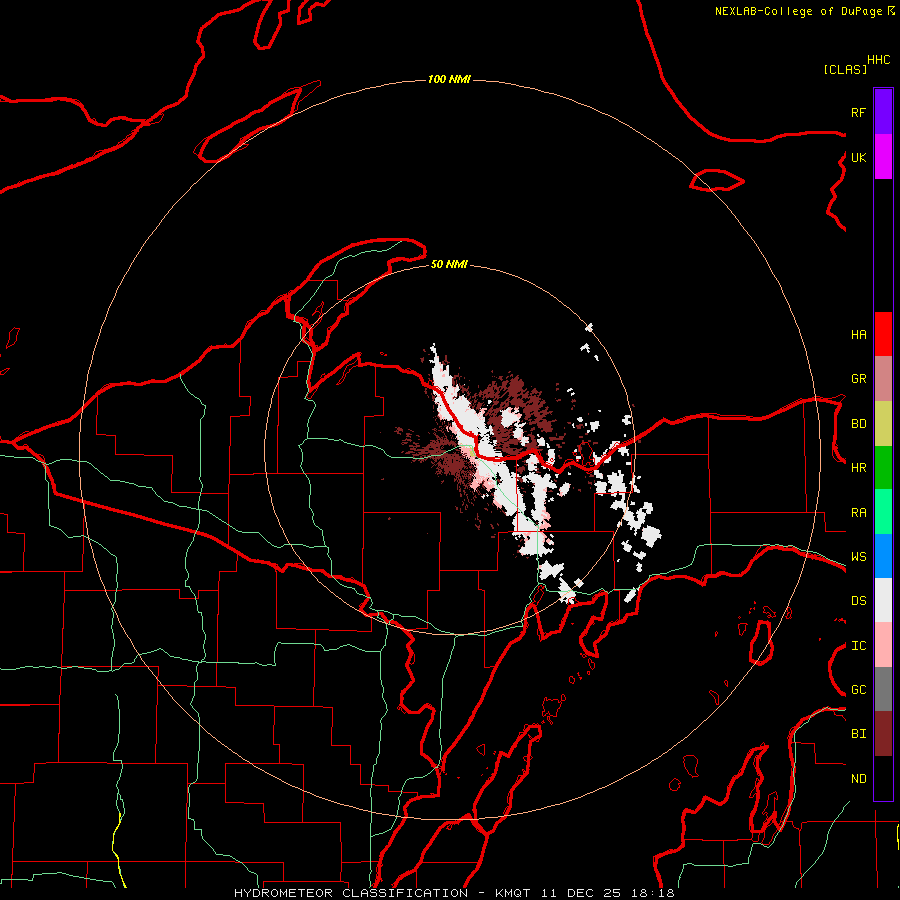Screen dimensions: 900x900
Task: Click the UK magenta legend swatch
Action: pyautogui.click(x=883, y=157)
